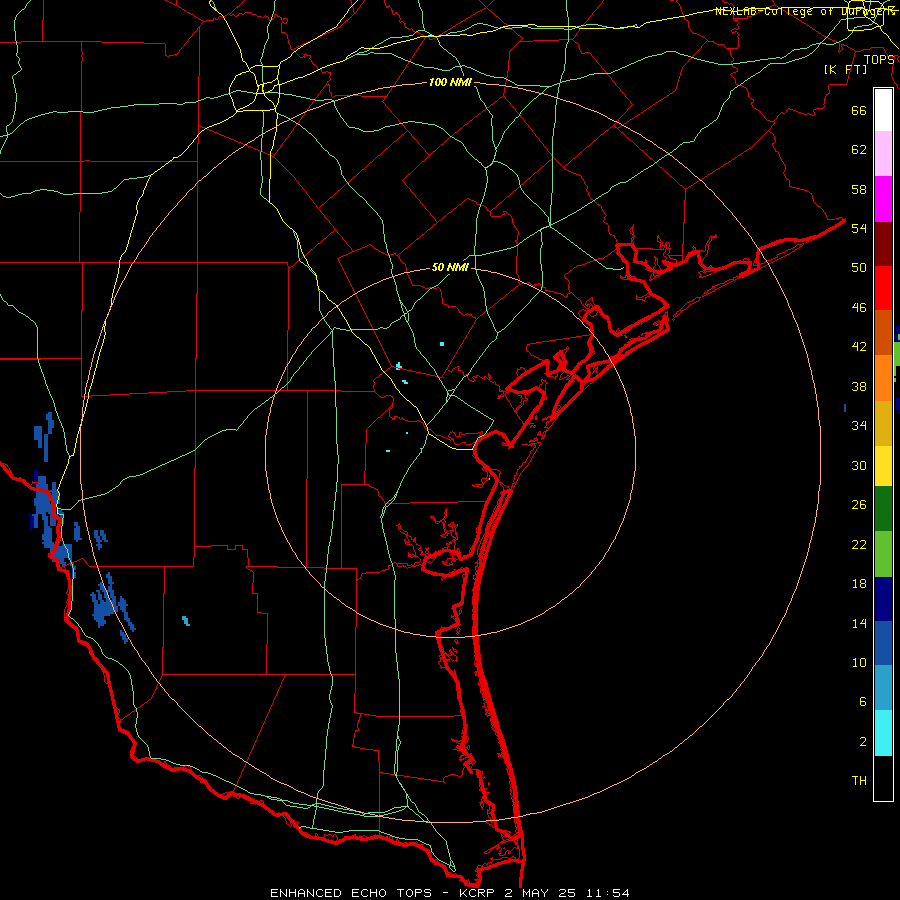
Task: Select the '18' legend value
Action: coord(859,584)
